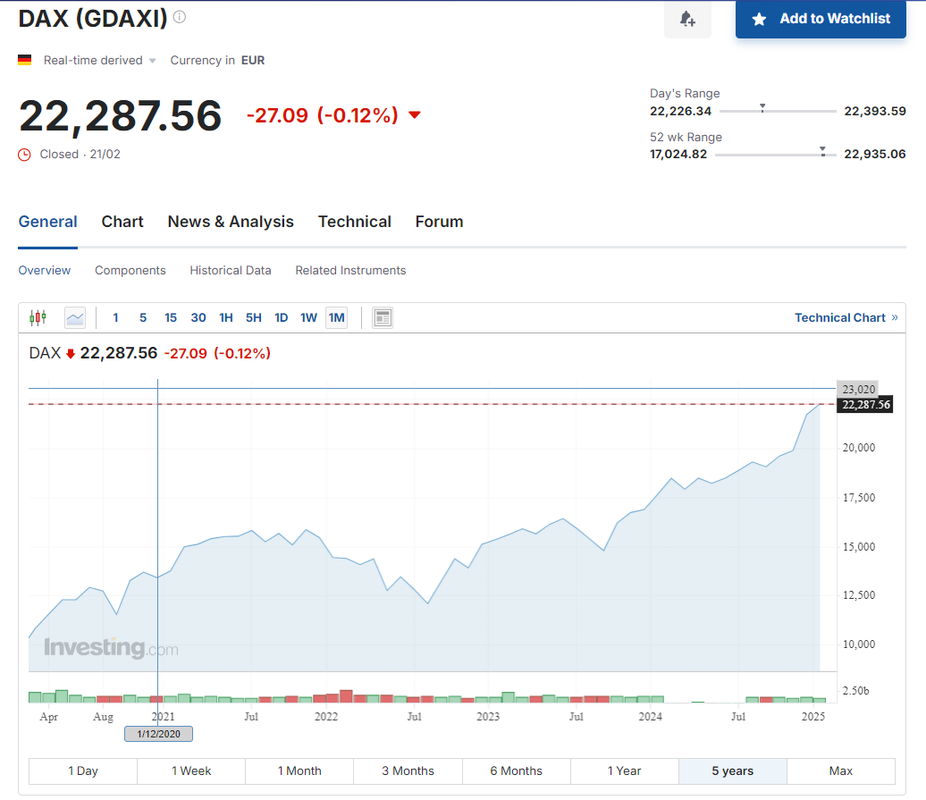Click the 2.50b volume axis label
The width and height of the screenshot is (926, 800).
[x=856, y=690]
